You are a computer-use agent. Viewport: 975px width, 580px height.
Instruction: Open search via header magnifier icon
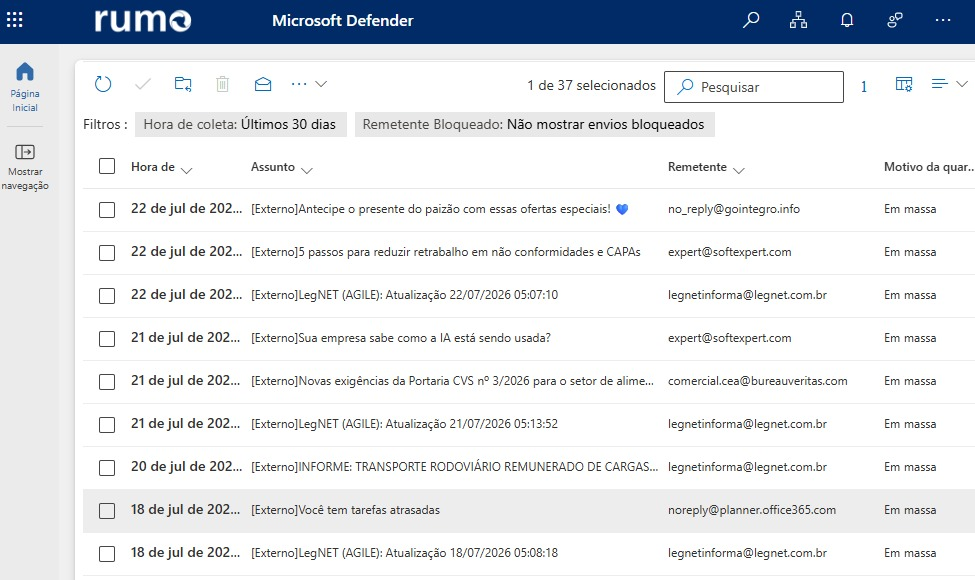(751, 21)
